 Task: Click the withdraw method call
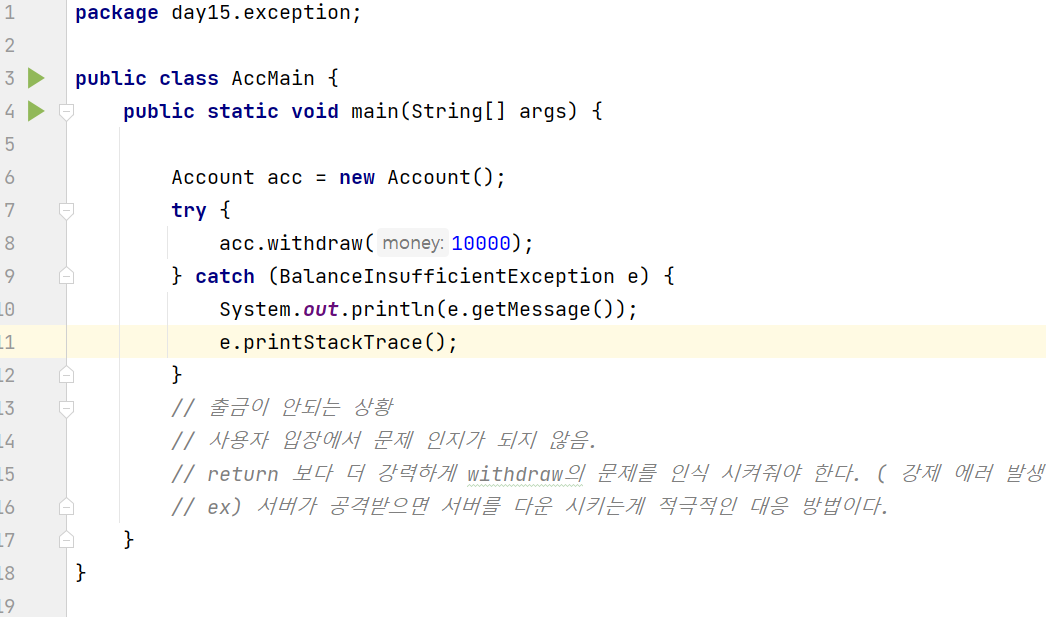(314, 243)
